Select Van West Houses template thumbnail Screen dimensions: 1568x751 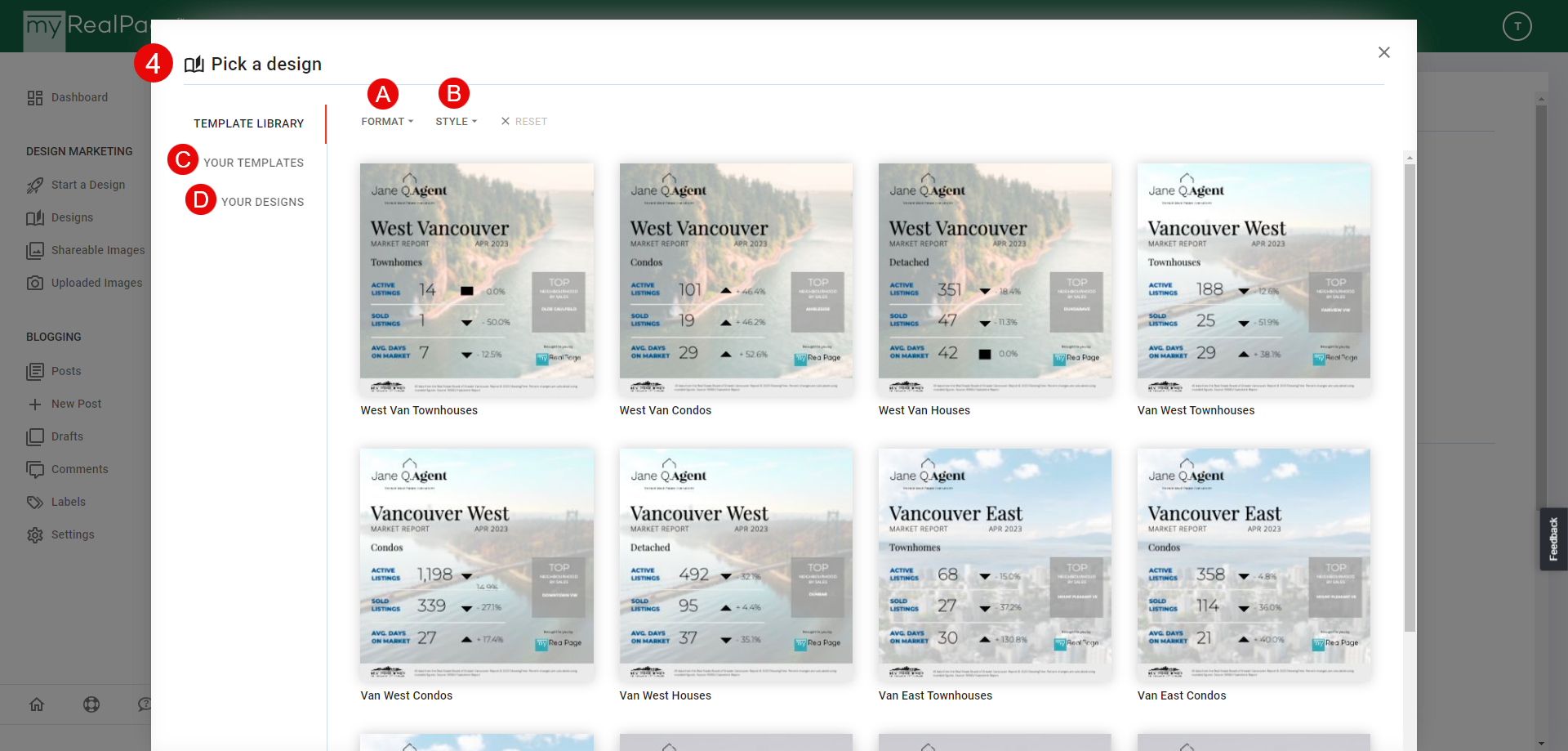[736, 565]
